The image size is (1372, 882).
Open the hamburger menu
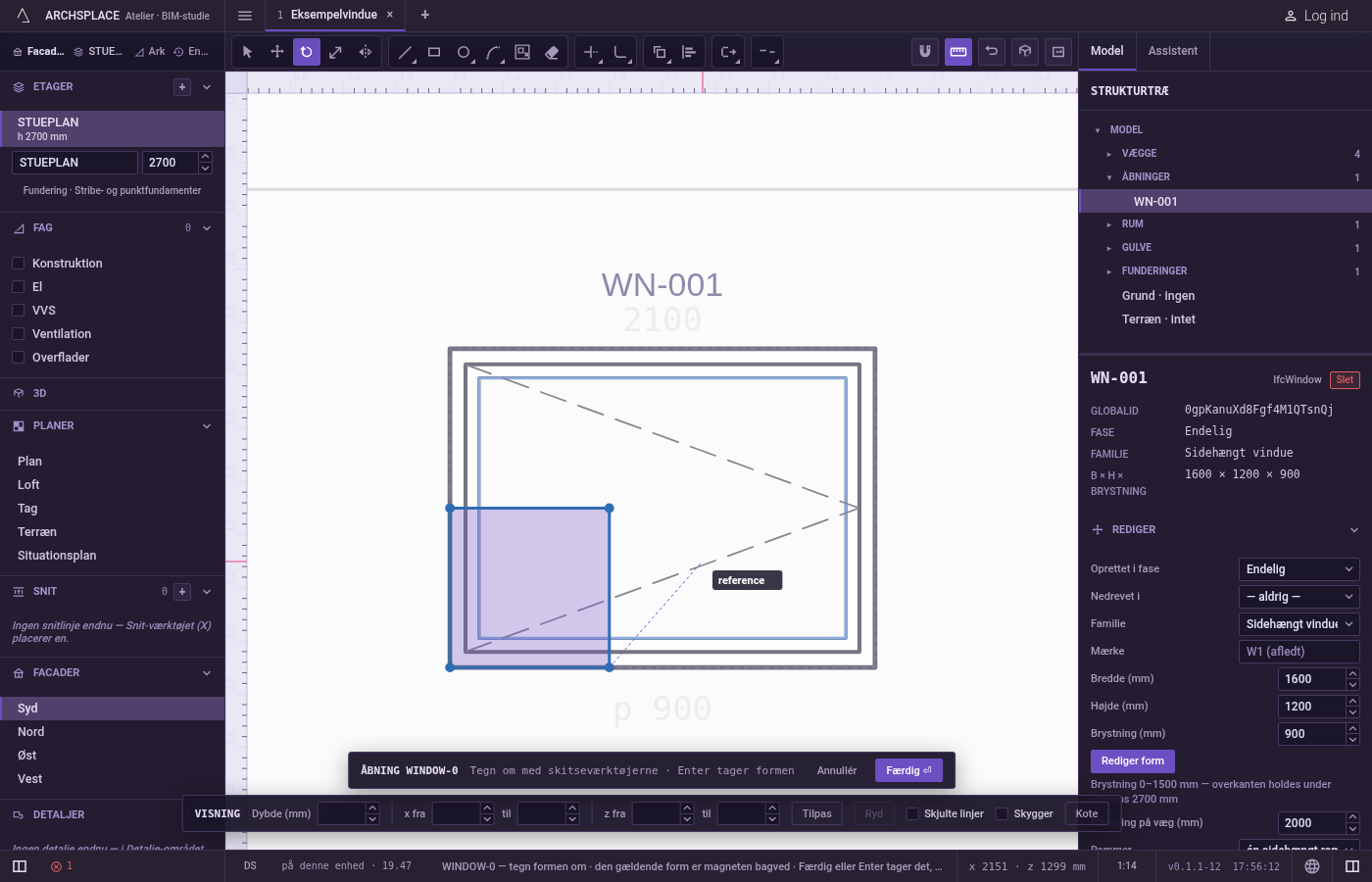coord(245,16)
